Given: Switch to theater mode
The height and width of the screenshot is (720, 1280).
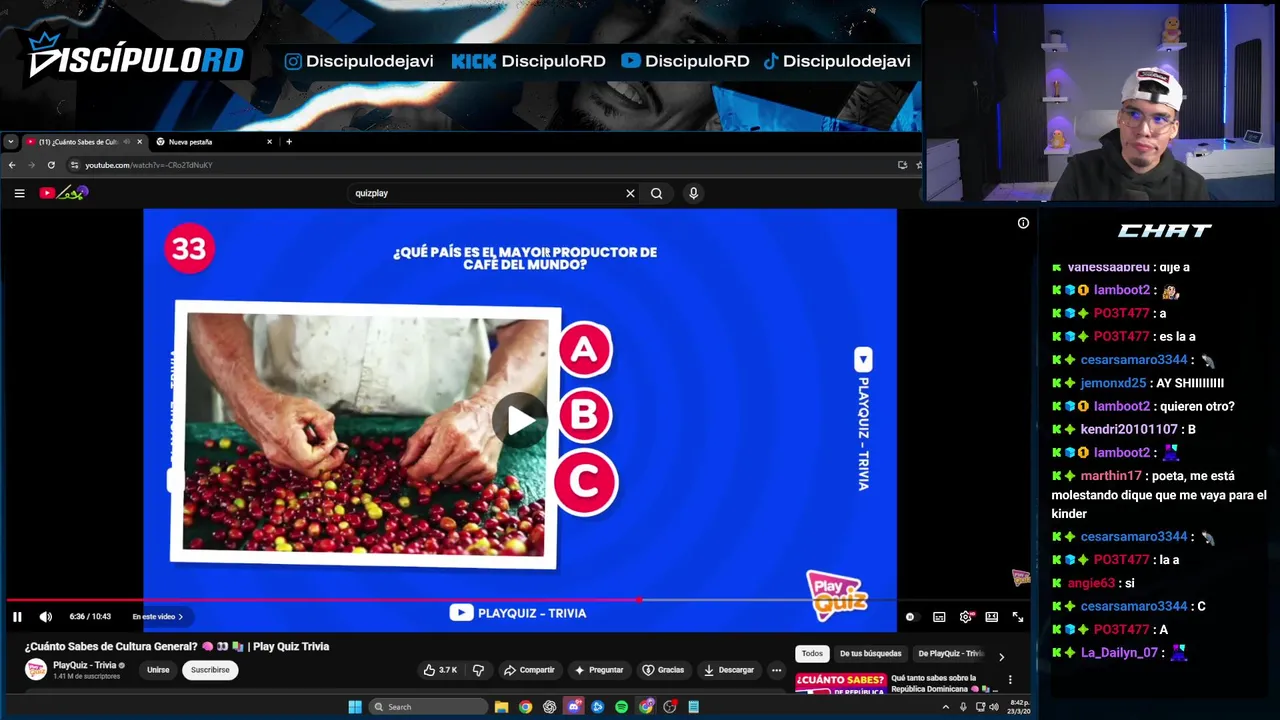Looking at the screenshot, I should point(992,617).
